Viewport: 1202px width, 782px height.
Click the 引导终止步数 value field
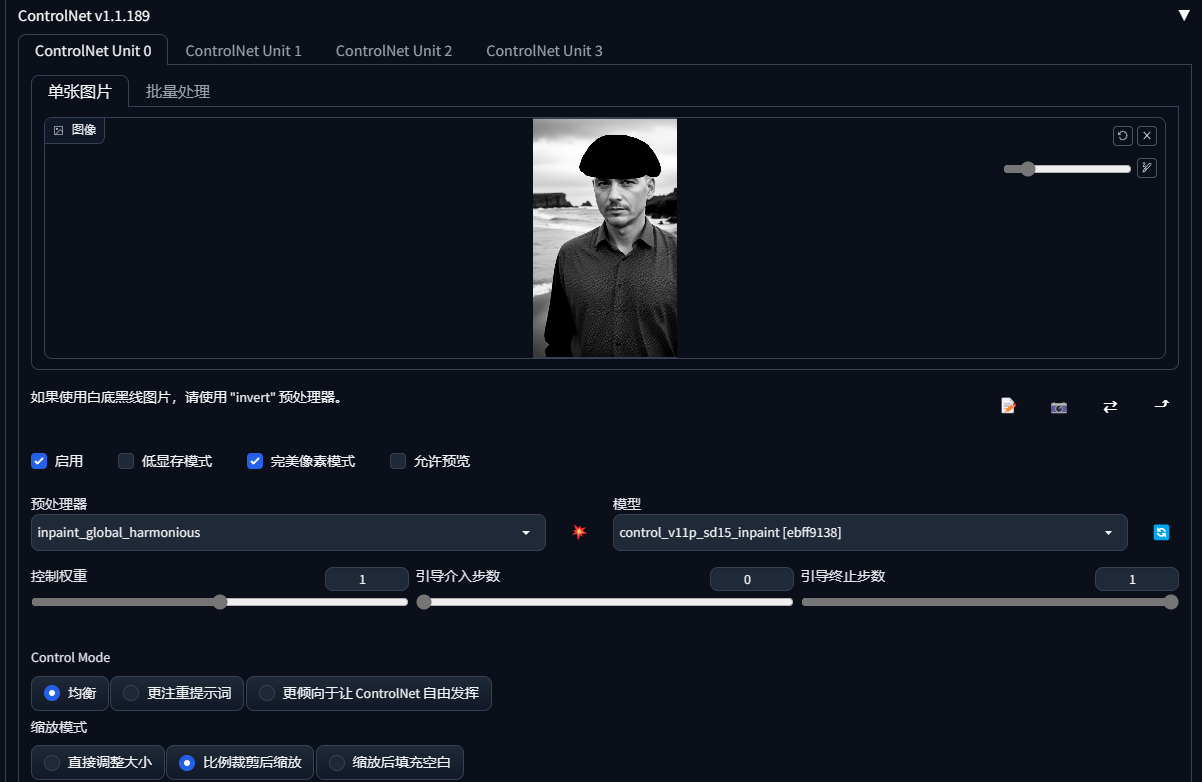pos(1136,579)
